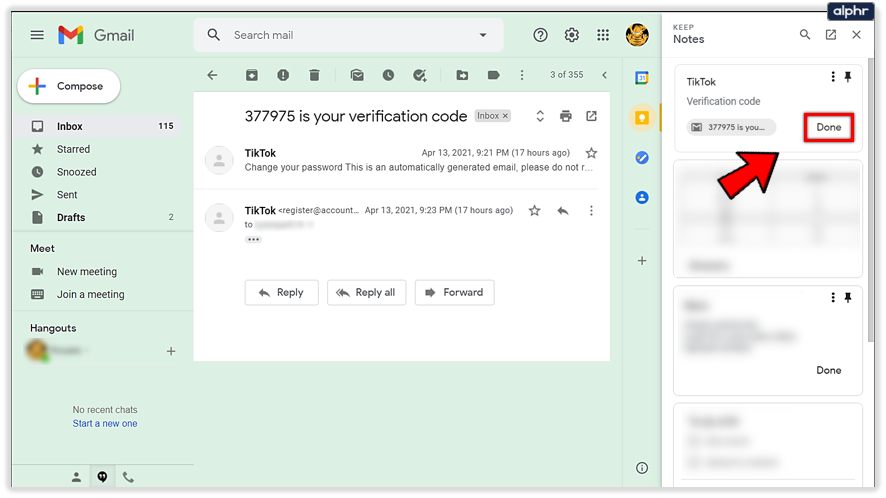
Task: Expand all messages in thread
Action: point(540,116)
